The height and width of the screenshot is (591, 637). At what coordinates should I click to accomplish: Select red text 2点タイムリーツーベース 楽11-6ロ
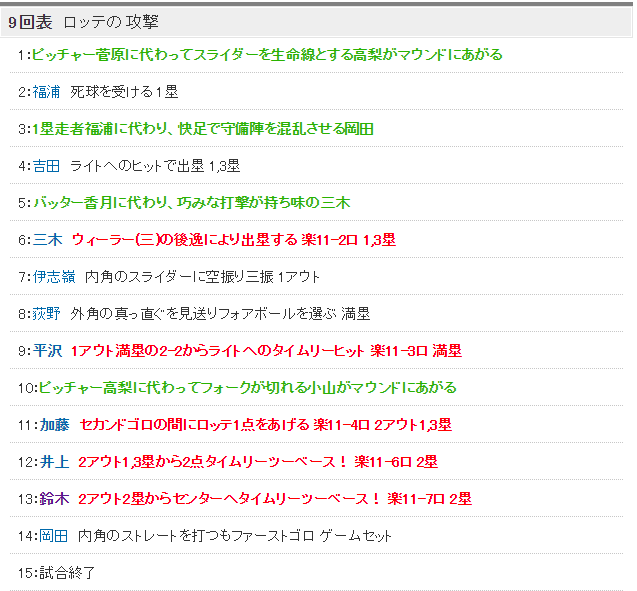click(x=258, y=462)
